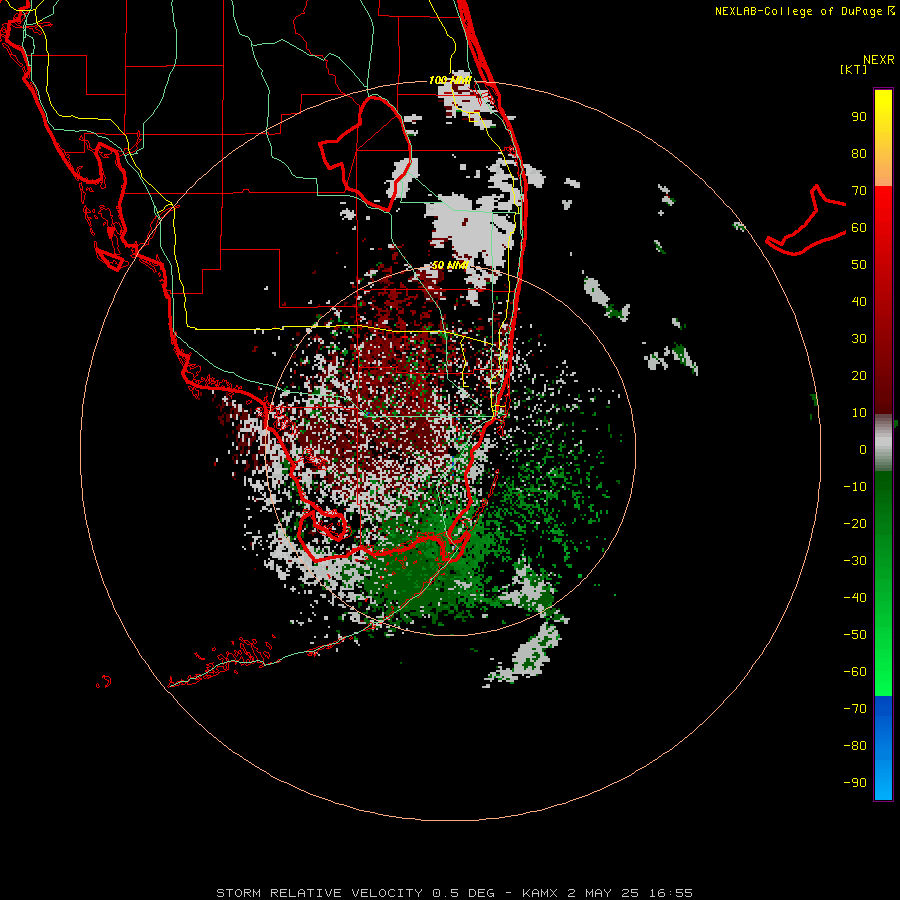Select the -90 value on the velocity scale

pos(855,783)
